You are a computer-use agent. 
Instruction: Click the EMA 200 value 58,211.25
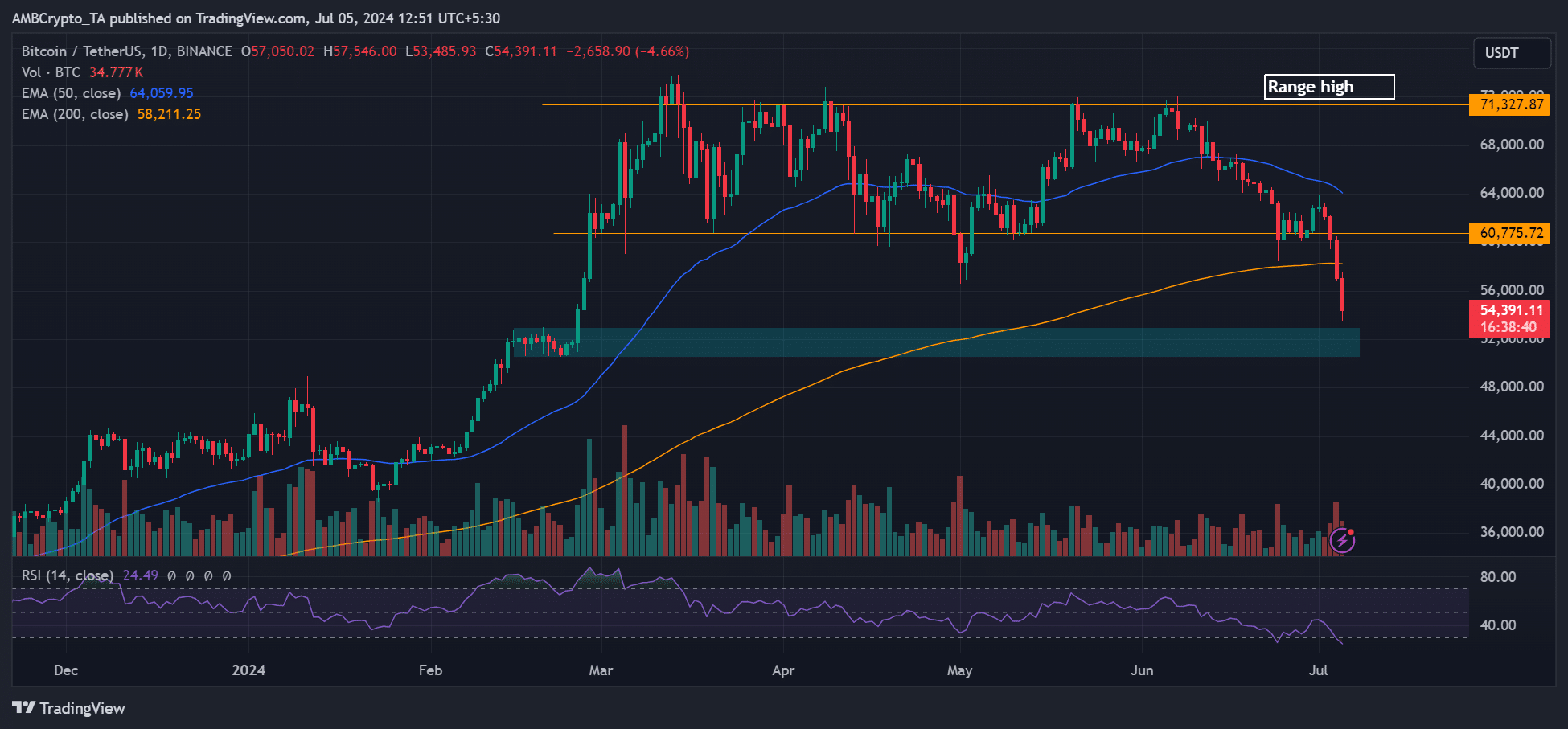(x=169, y=114)
